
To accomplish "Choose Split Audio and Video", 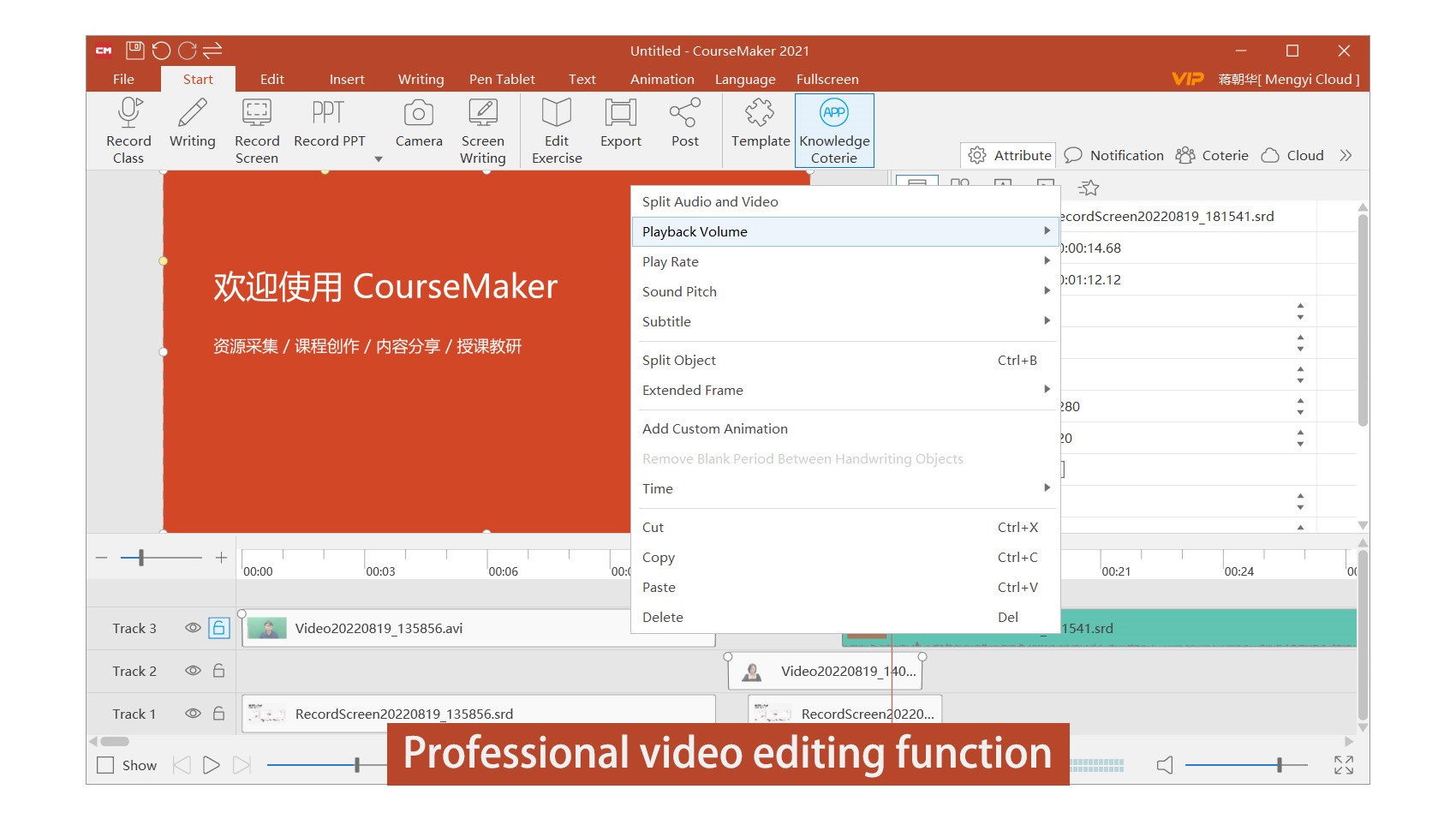I will [845, 201].
